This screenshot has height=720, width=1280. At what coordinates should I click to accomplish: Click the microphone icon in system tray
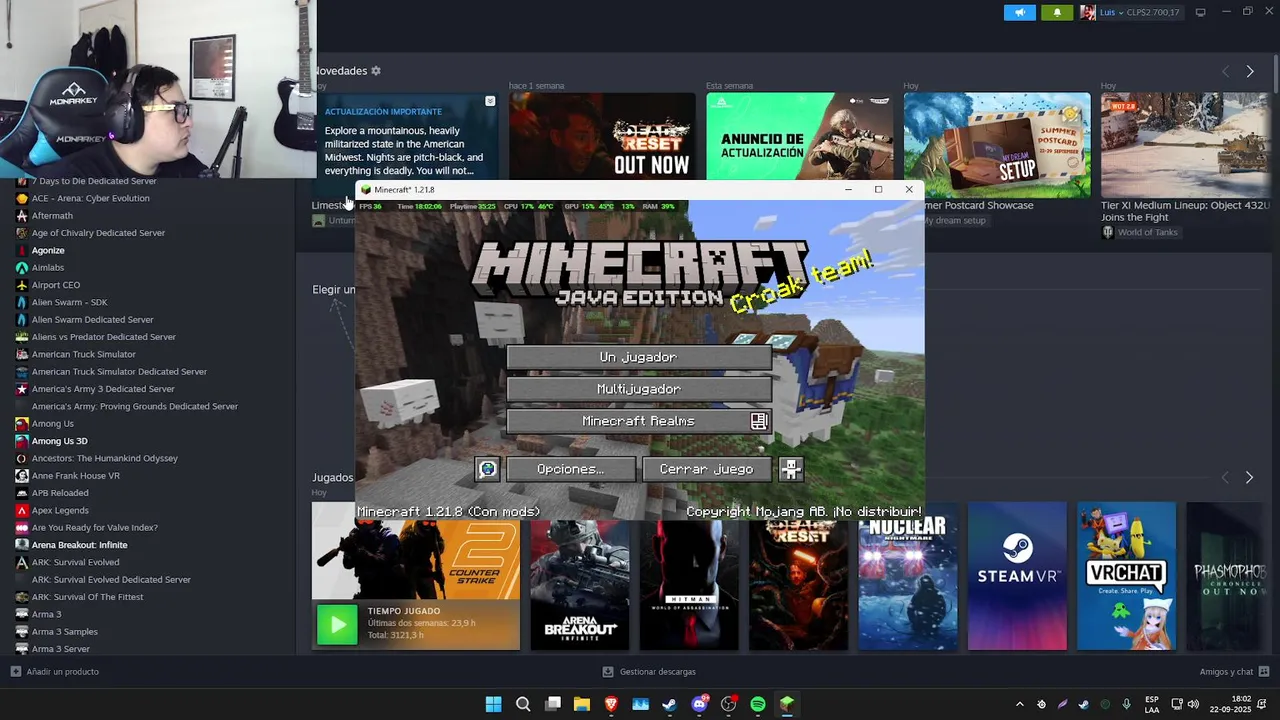pos(1127,704)
